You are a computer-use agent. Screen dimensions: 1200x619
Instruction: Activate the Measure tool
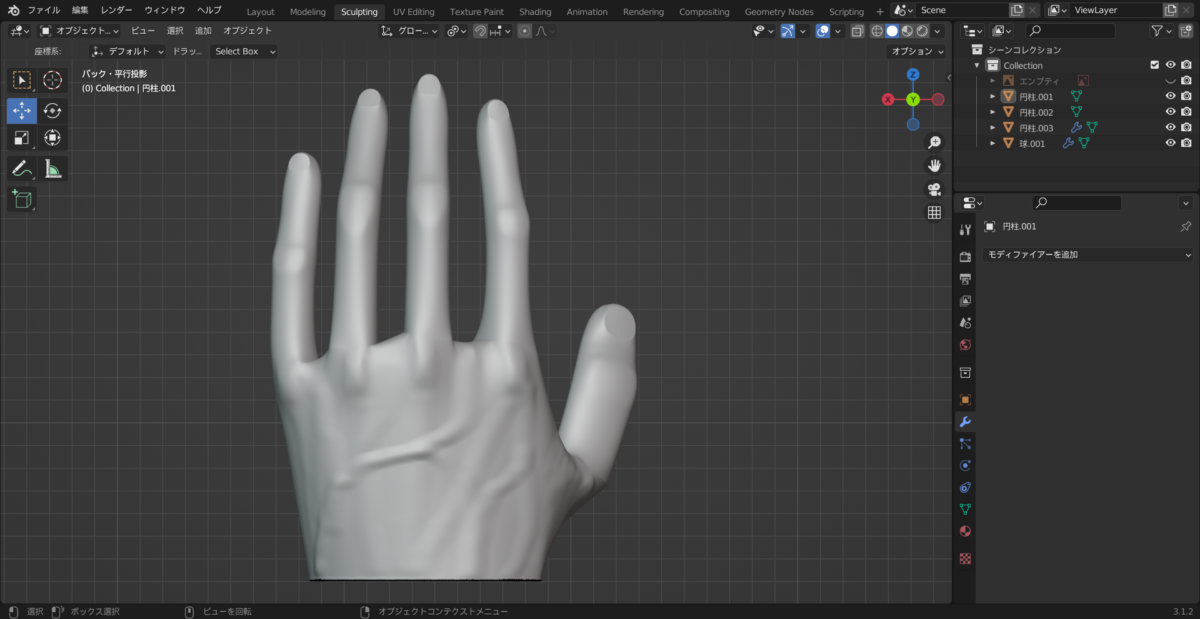coord(53,169)
